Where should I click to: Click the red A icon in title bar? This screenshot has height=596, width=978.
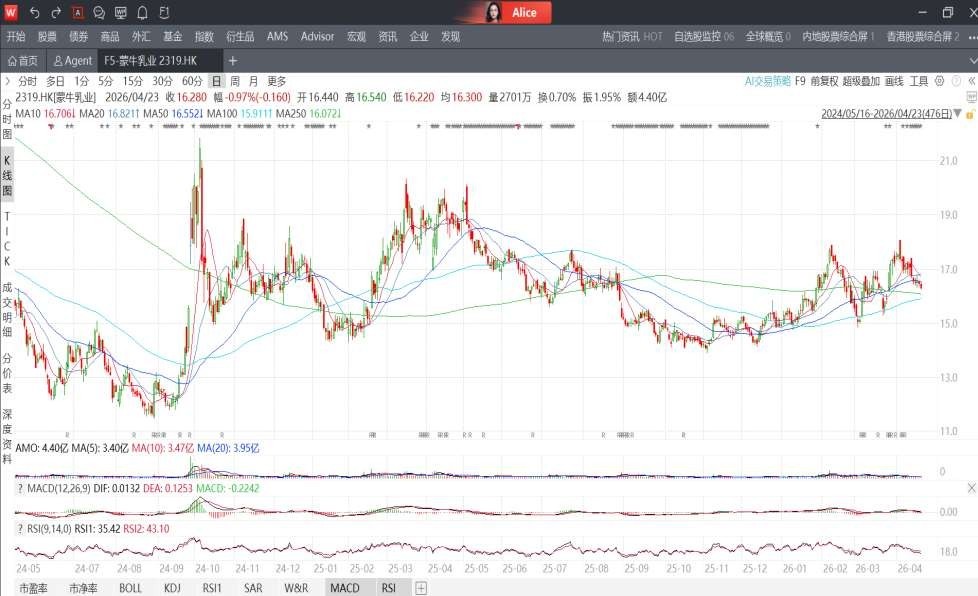(x=78, y=13)
